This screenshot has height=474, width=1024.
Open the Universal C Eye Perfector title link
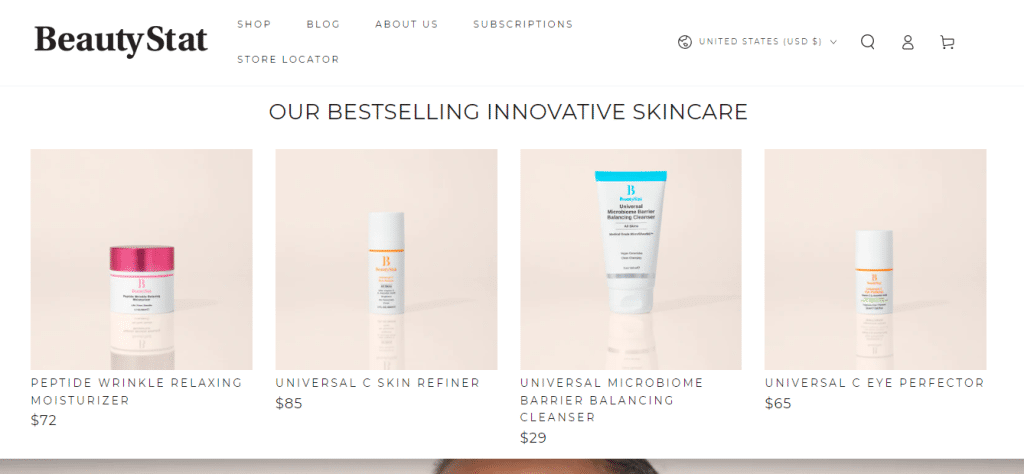click(874, 383)
